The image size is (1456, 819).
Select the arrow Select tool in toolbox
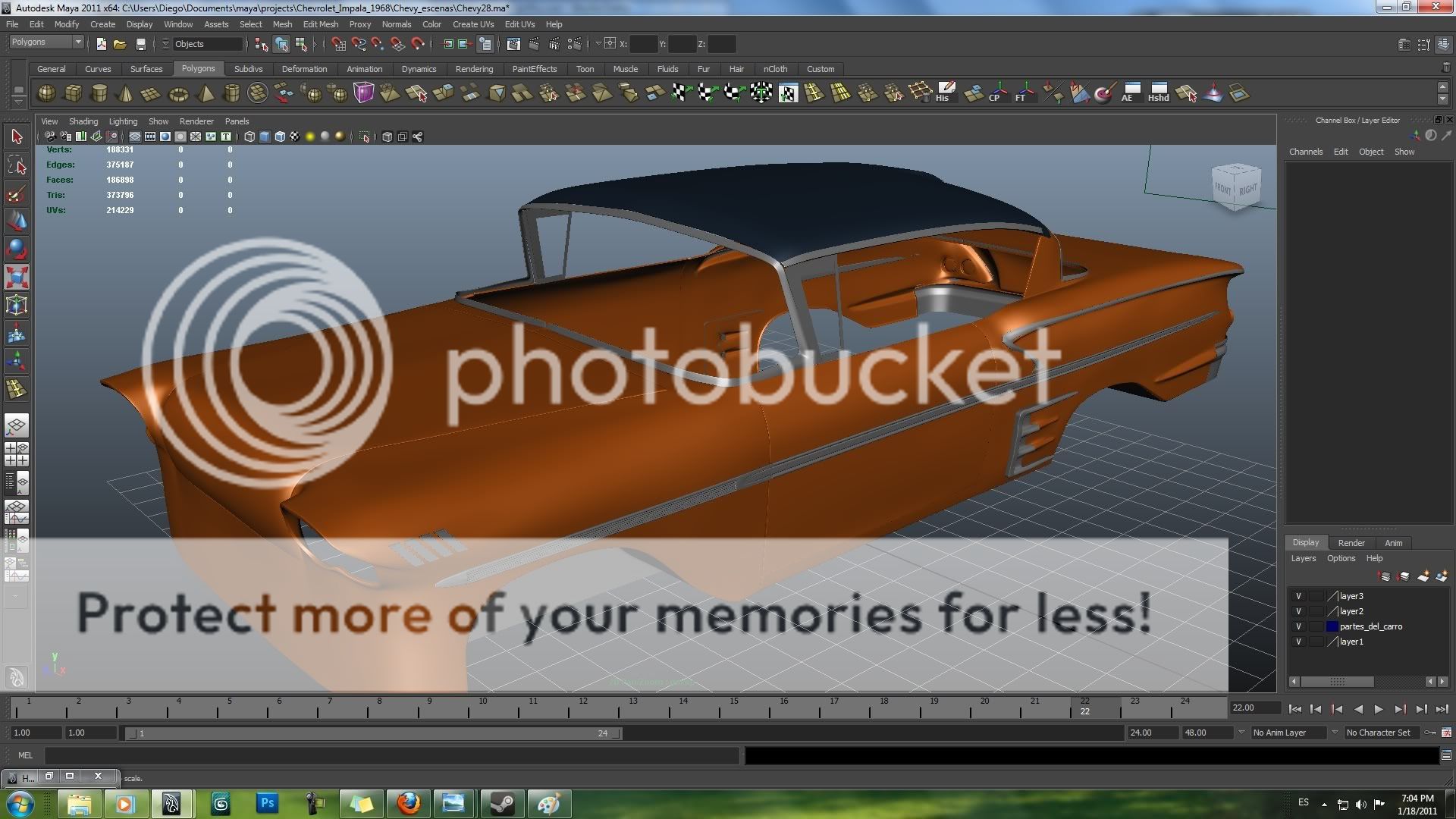[x=17, y=137]
